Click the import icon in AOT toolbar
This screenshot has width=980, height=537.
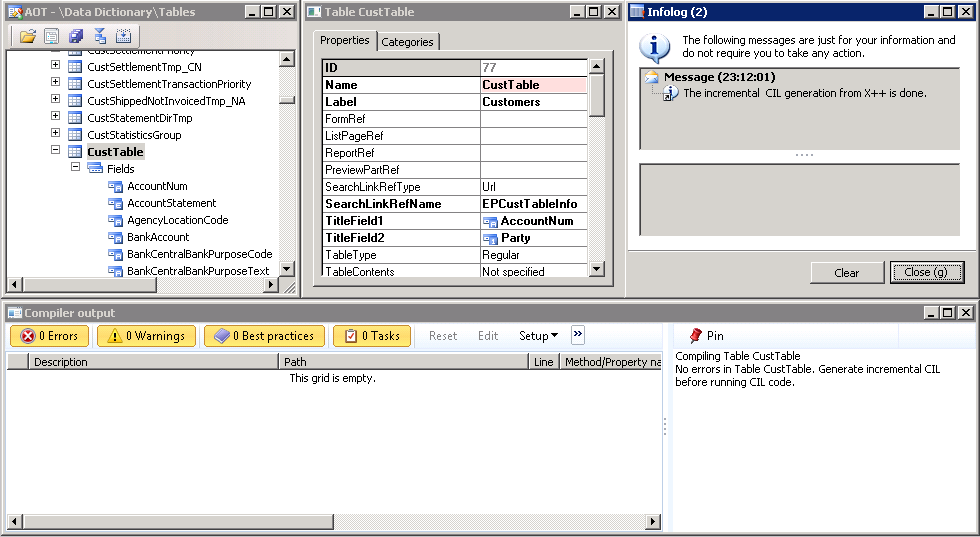point(123,36)
